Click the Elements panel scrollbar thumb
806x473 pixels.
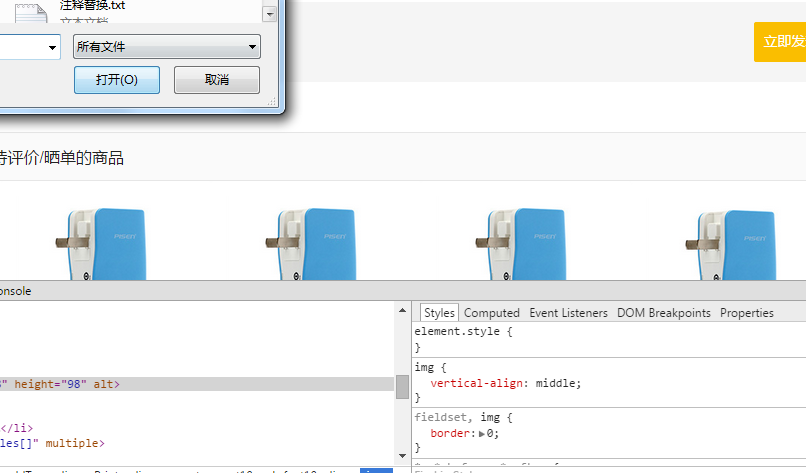coord(402,386)
